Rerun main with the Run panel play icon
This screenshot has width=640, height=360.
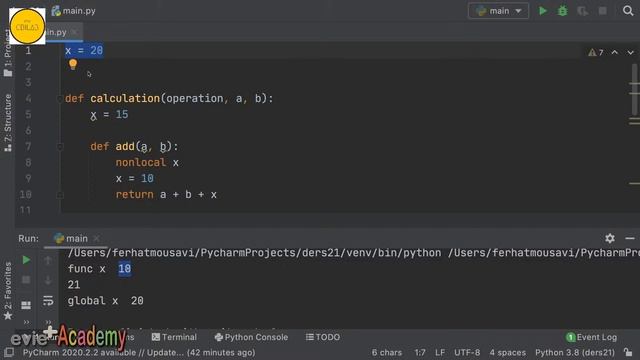26,260
